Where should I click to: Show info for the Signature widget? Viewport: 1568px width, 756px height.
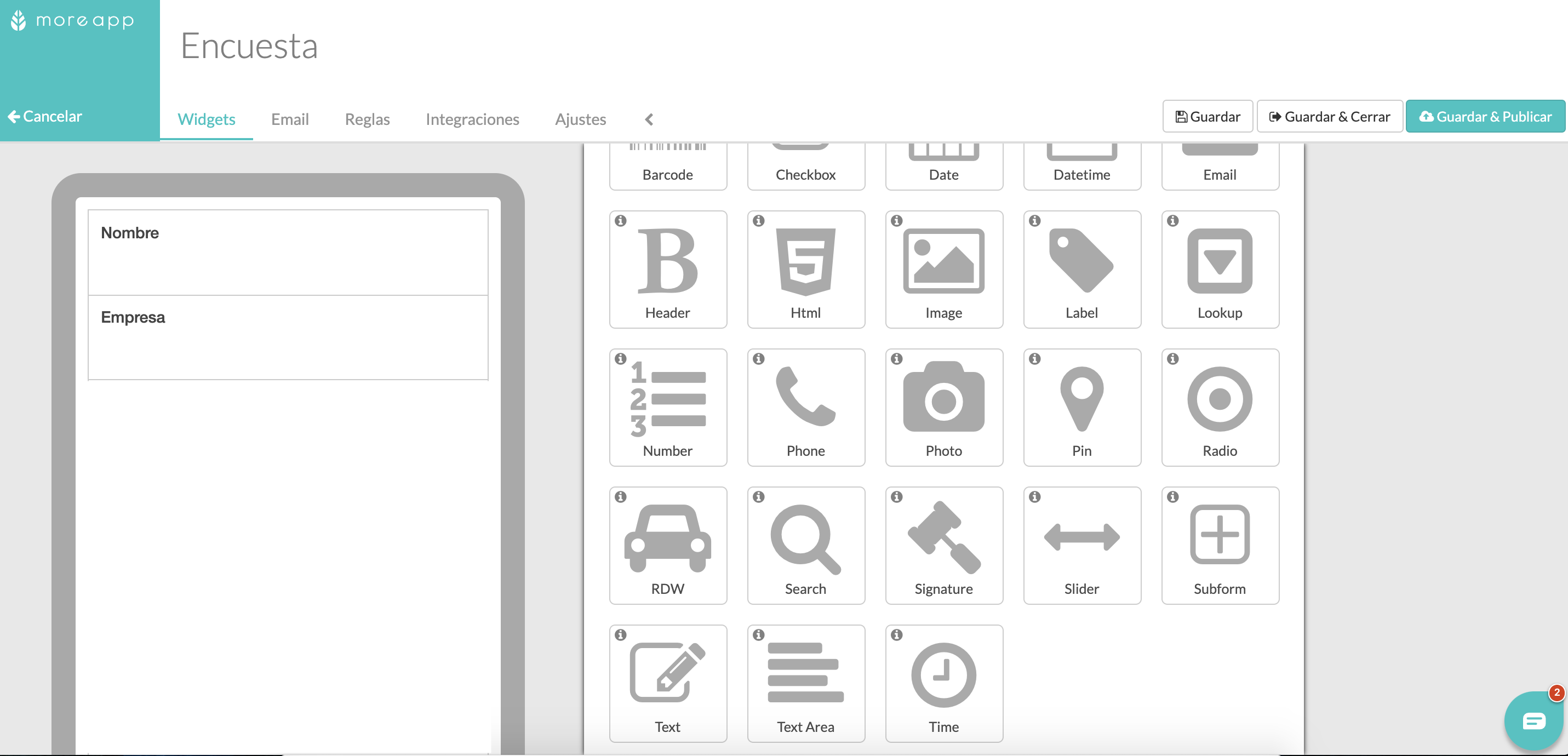tap(897, 497)
